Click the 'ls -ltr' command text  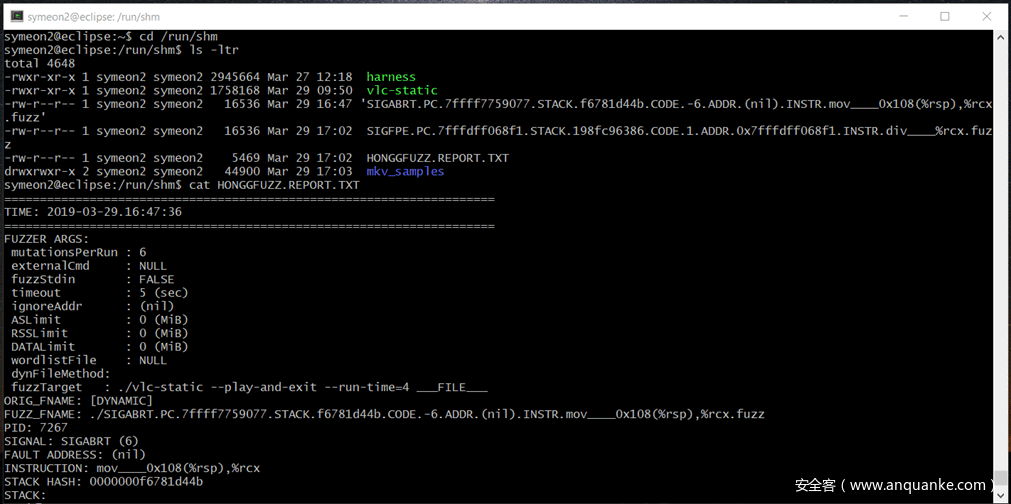[x=213, y=50]
